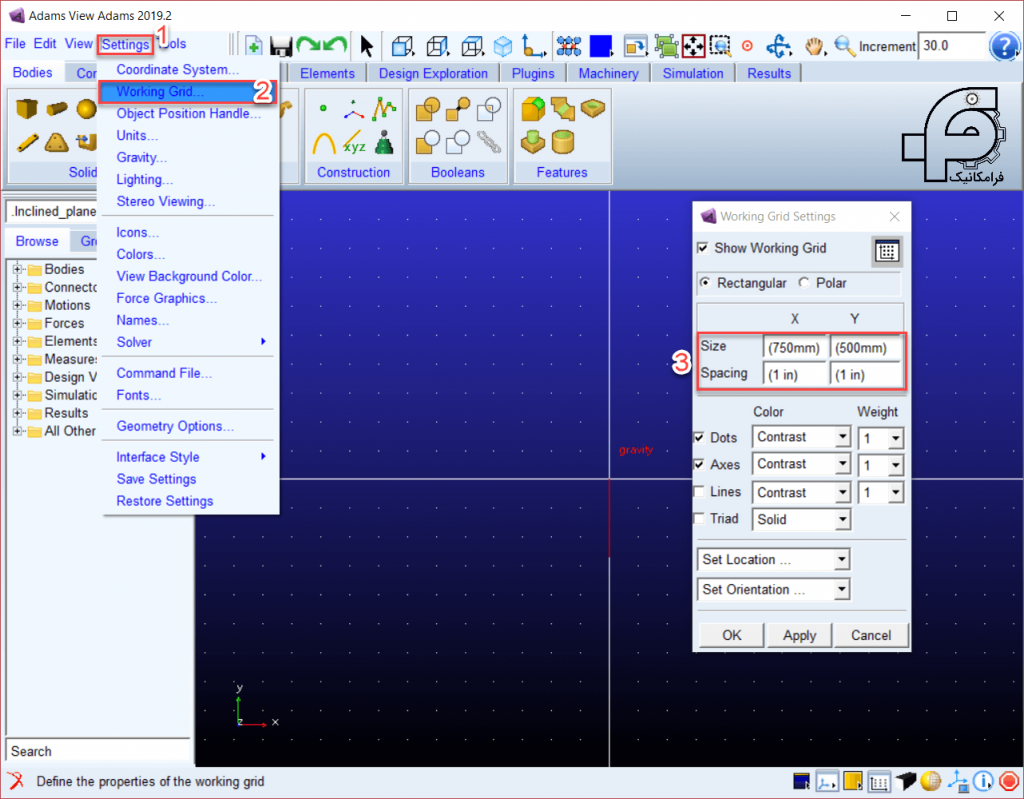Click Apply in Working Grid Settings

pyautogui.click(x=799, y=635)
